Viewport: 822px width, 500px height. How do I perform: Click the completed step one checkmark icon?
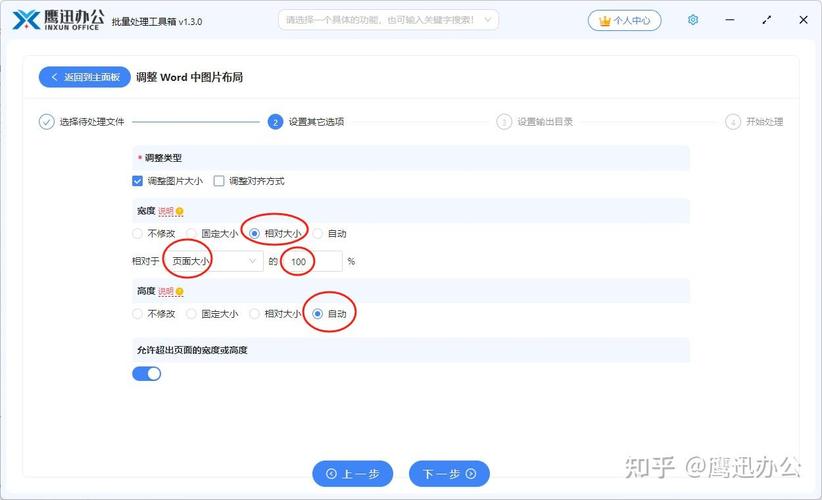coord(46,122)
